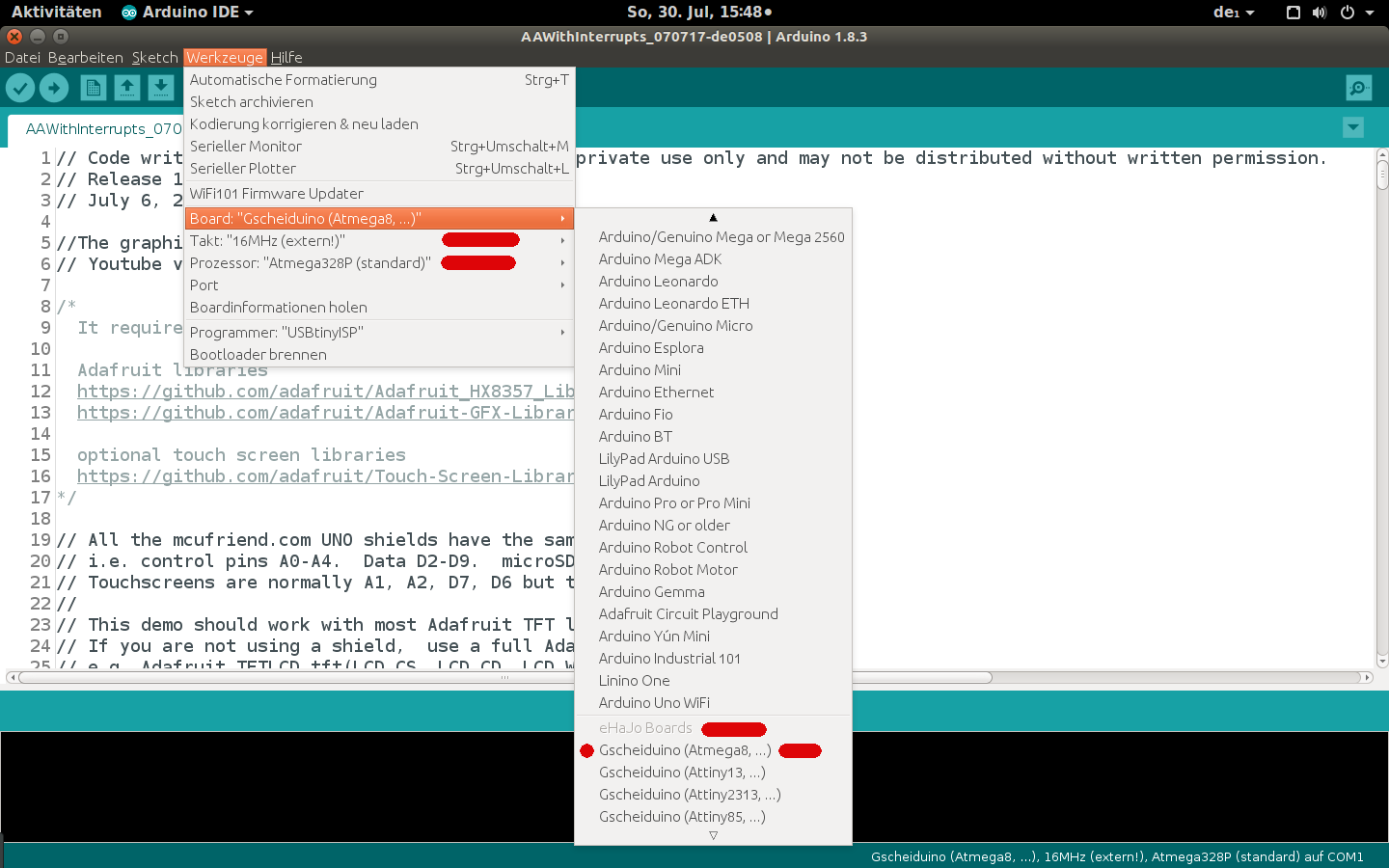
Task: Choose Gscheiduino (Attiny13, ...)
Action: (713, 773)
